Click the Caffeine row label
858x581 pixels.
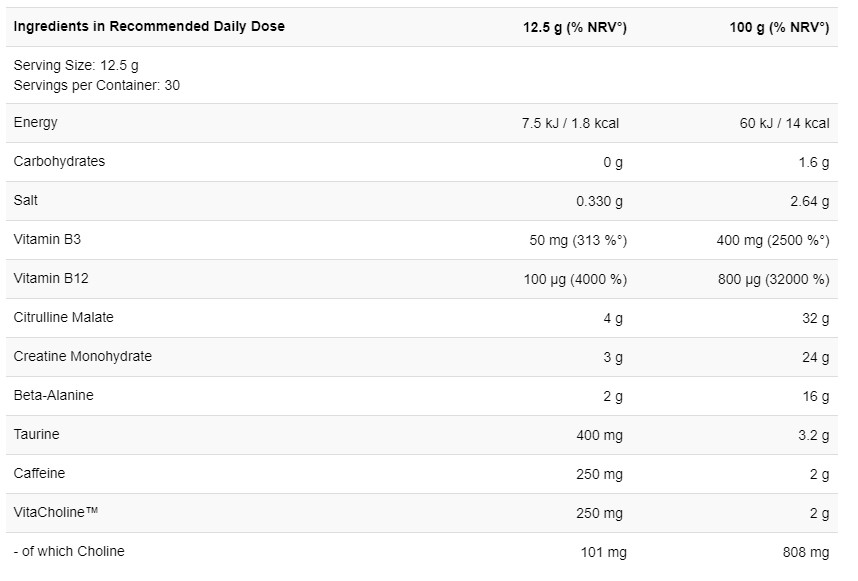[x=39, y=474]
